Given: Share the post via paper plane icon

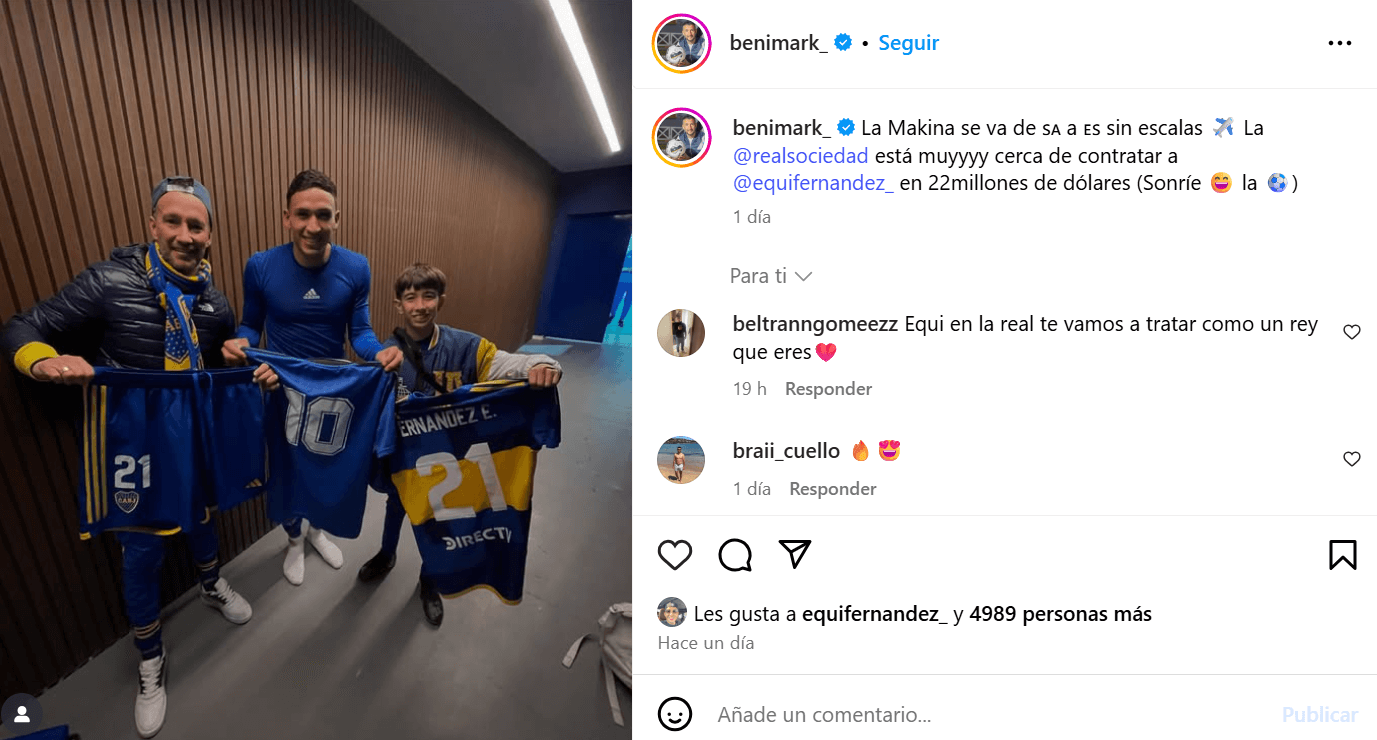Looking at the screenshot, I should (x=795, y=554).
